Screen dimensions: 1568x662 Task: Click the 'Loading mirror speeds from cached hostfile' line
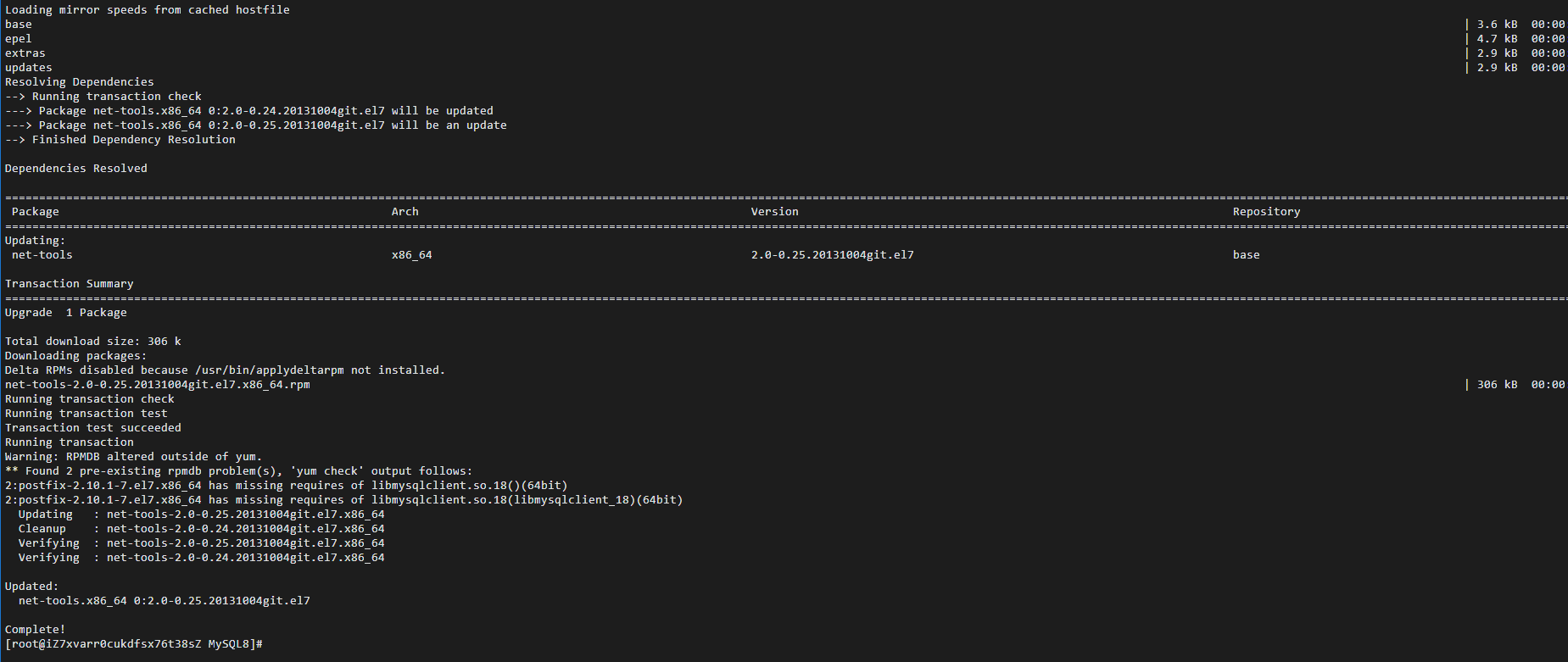[x=148, y=10]
